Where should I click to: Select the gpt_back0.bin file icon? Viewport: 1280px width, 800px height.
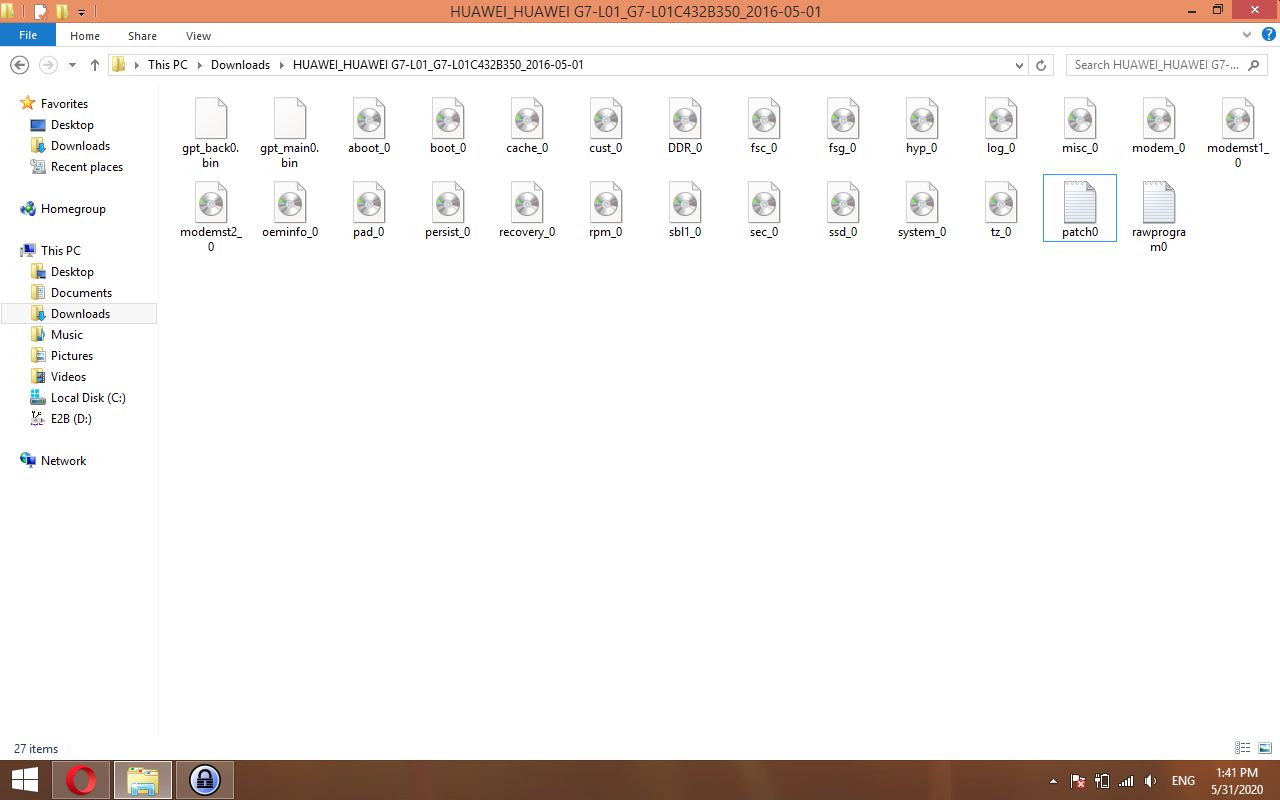tap(211, 118)
